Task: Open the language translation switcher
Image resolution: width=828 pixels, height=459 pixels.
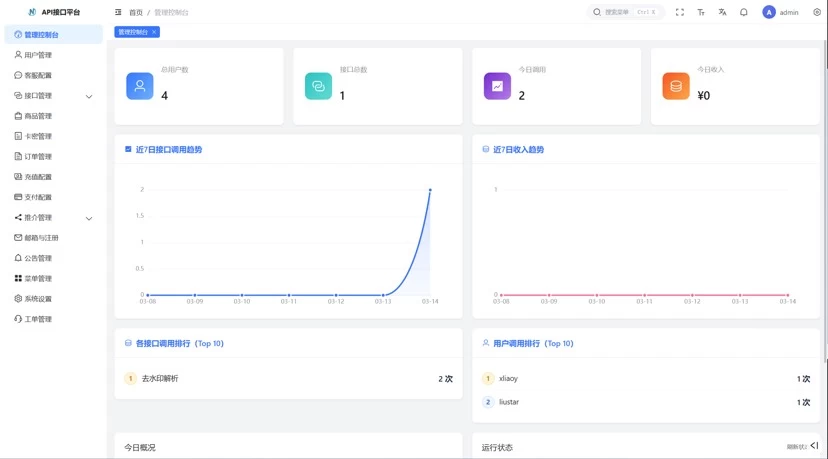Action: [722, 12]
